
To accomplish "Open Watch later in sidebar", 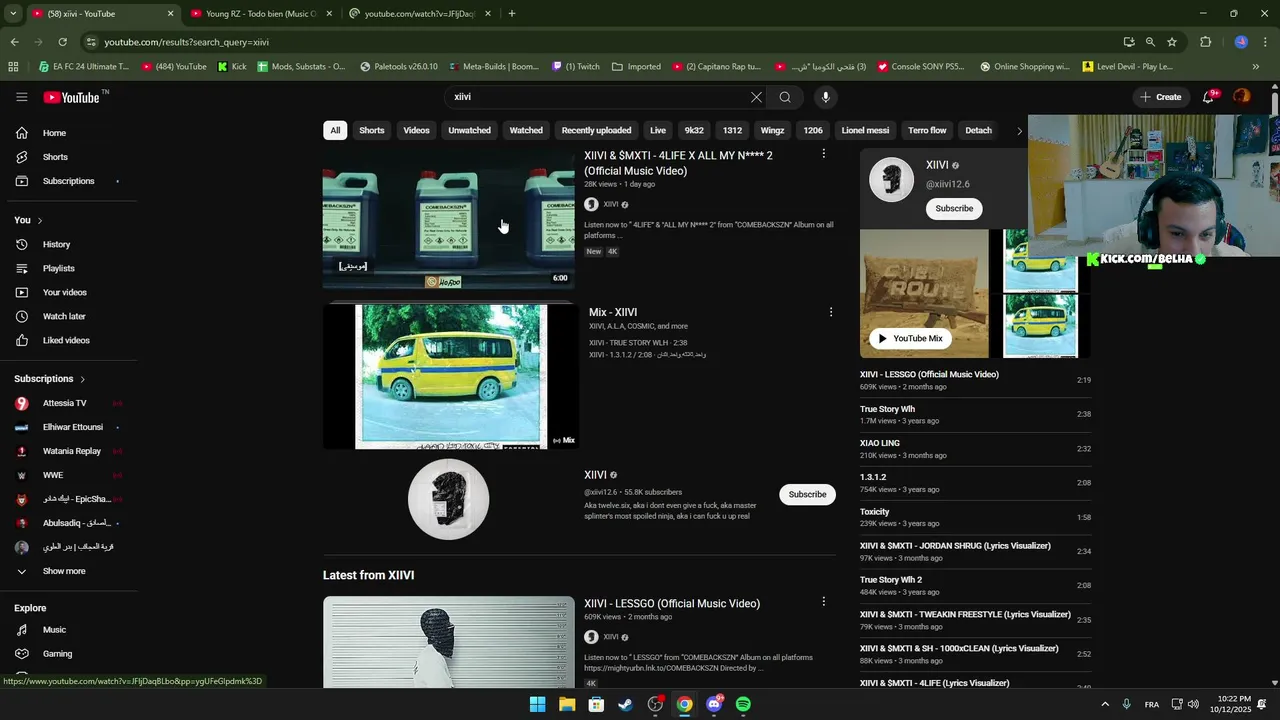I will [x=64, y=316].
